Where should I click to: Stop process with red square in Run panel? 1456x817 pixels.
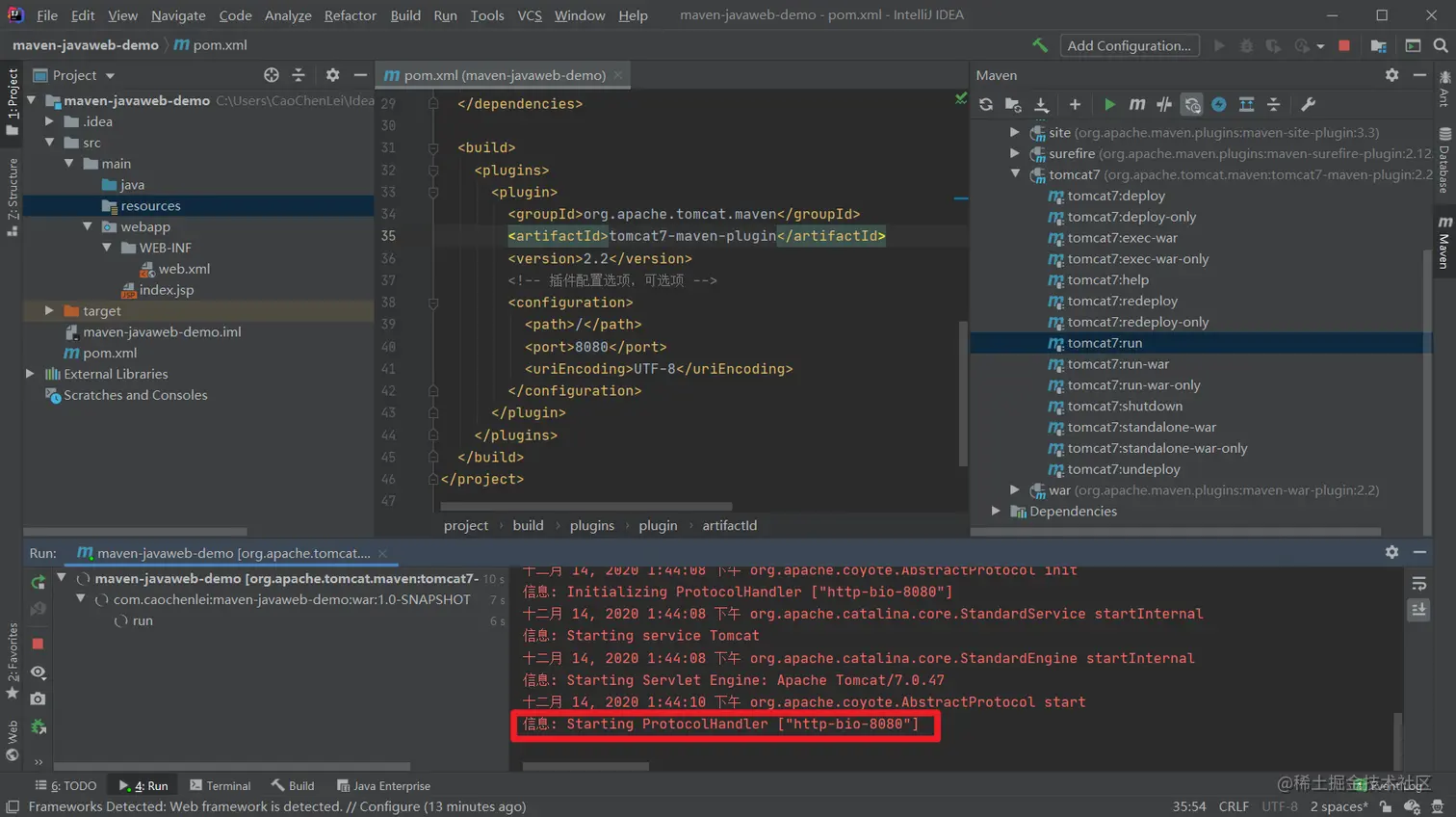(38, 644)
